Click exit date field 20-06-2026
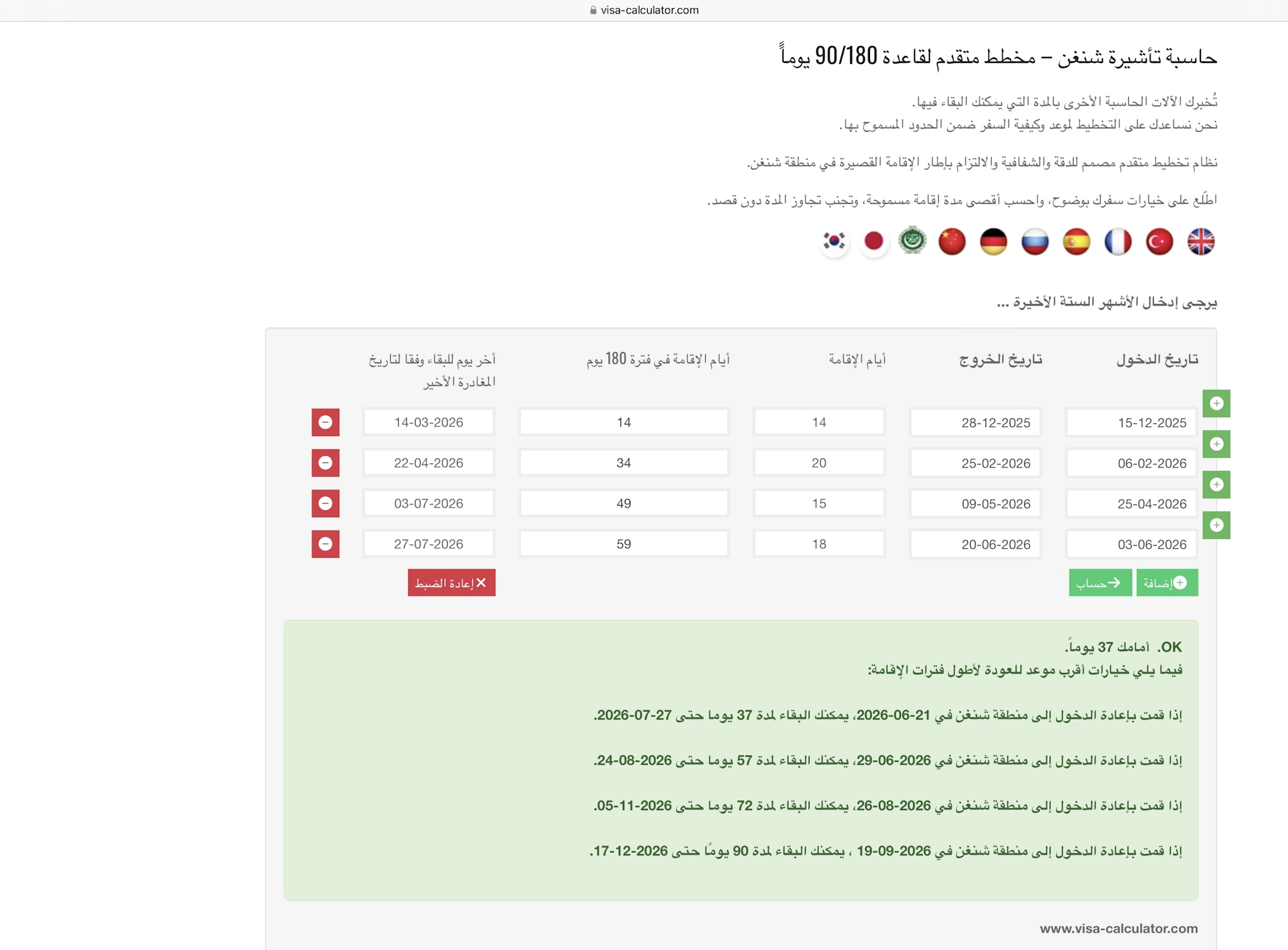The height and width of the screenshot is (950, 1288). pyautogui.click(x=975, y=544)
